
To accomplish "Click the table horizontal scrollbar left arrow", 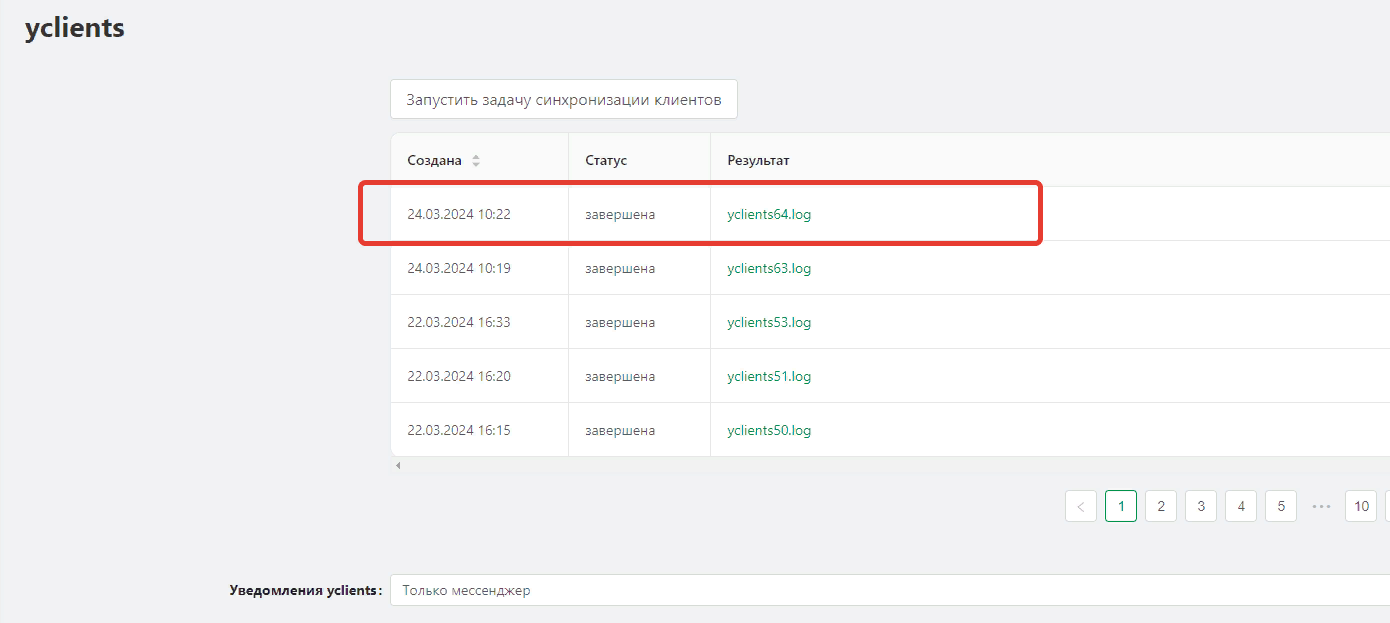I will [x=398, y=465].
